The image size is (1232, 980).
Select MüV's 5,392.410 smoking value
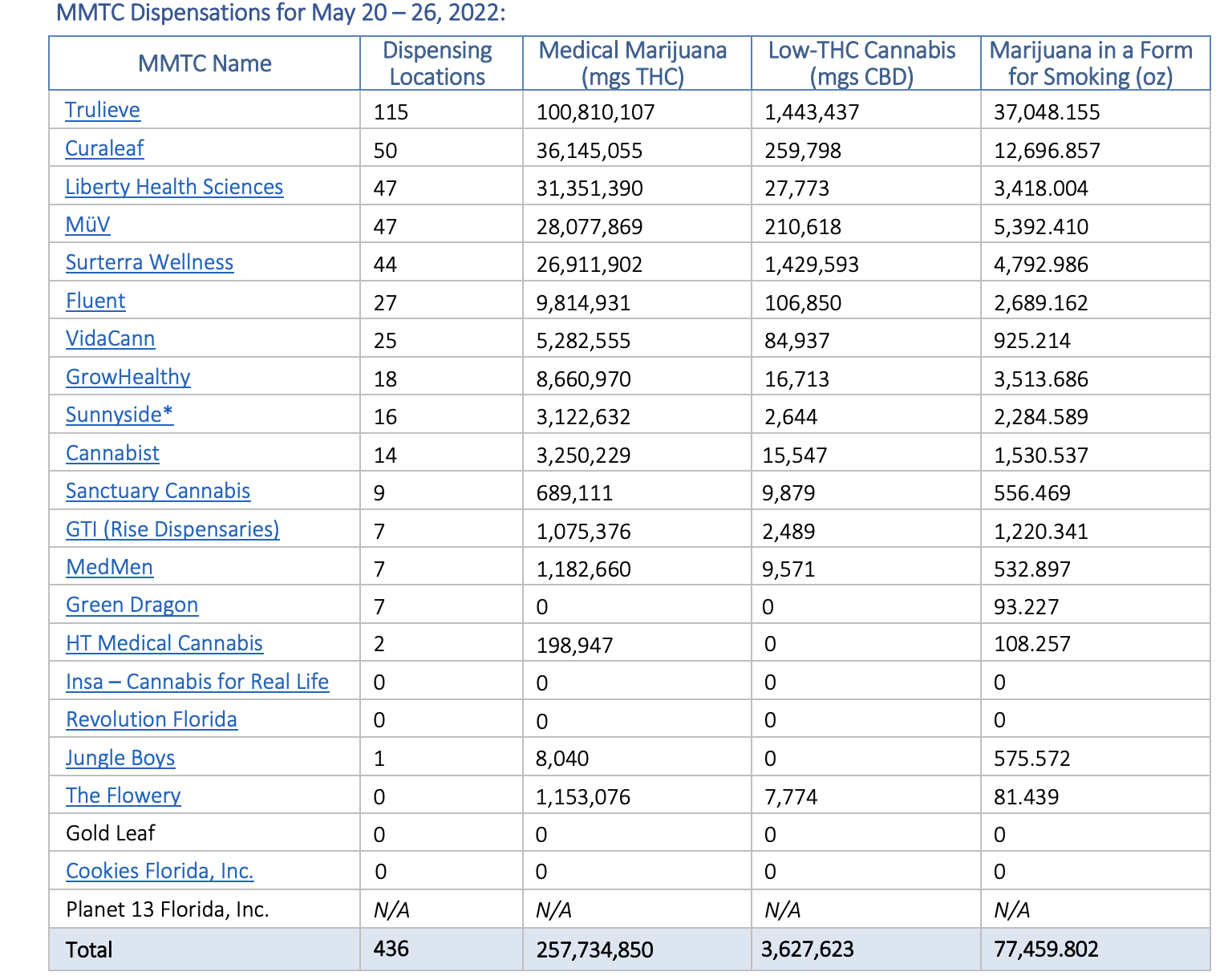click(x=1041, y=227)
